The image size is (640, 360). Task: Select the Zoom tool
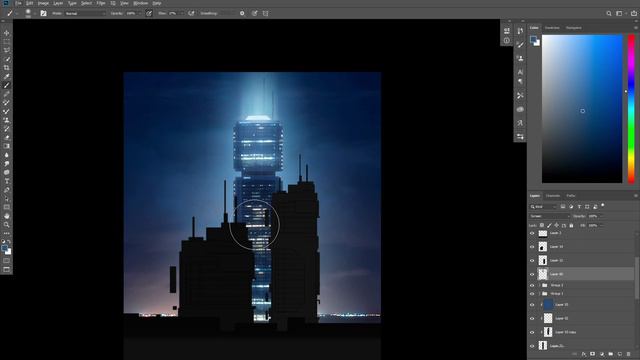(7, 224)
